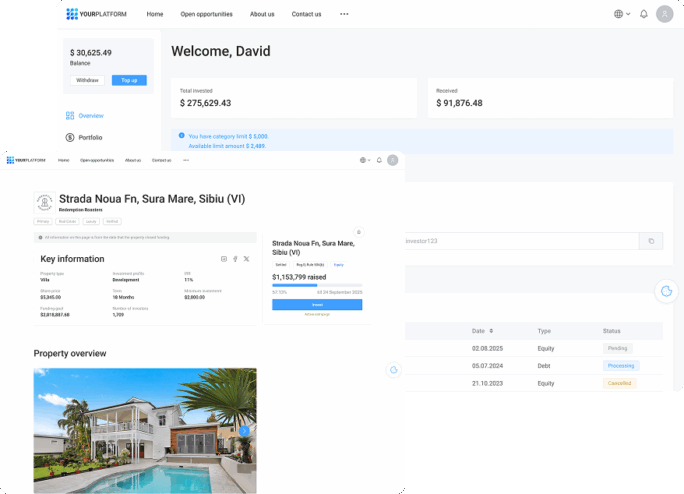This screenshot has width=684, height=494.
Task: Open the user avatar in the dashboard header
Action: 664,14
